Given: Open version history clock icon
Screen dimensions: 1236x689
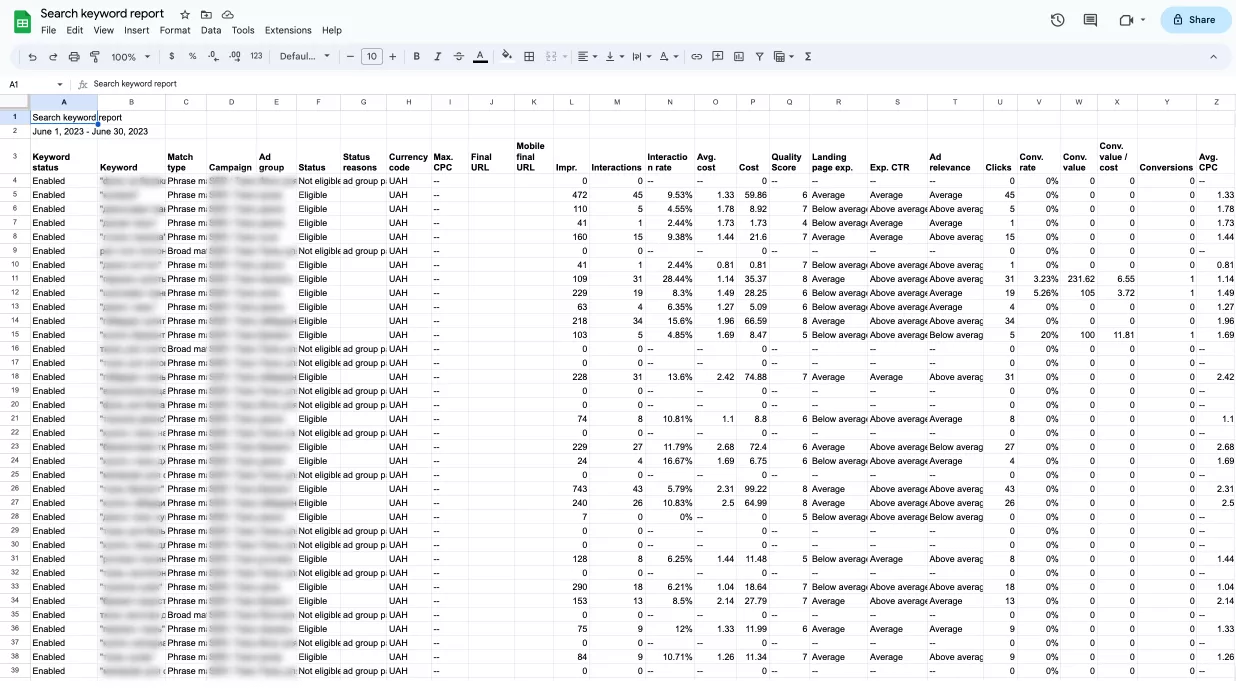Looking at the screenshot, I should 1058,20.
